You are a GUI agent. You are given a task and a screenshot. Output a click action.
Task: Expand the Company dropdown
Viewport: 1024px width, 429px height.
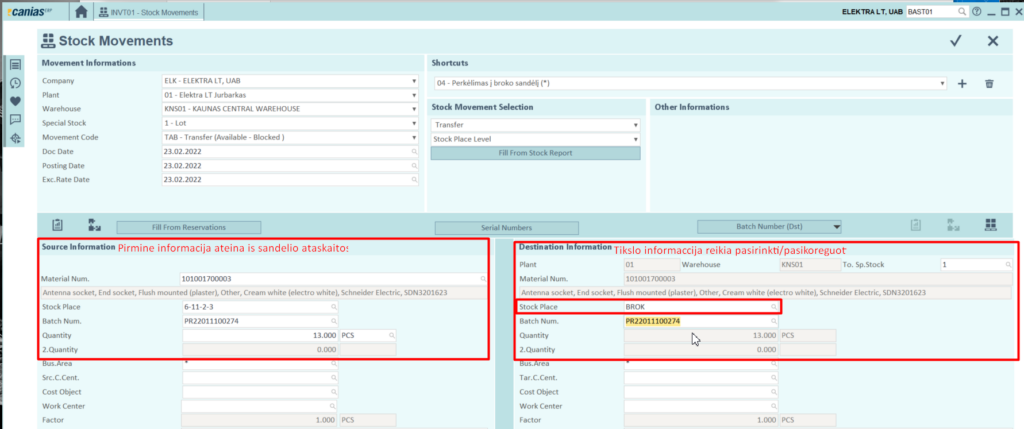pyautogui.click(x=414, y=81)
